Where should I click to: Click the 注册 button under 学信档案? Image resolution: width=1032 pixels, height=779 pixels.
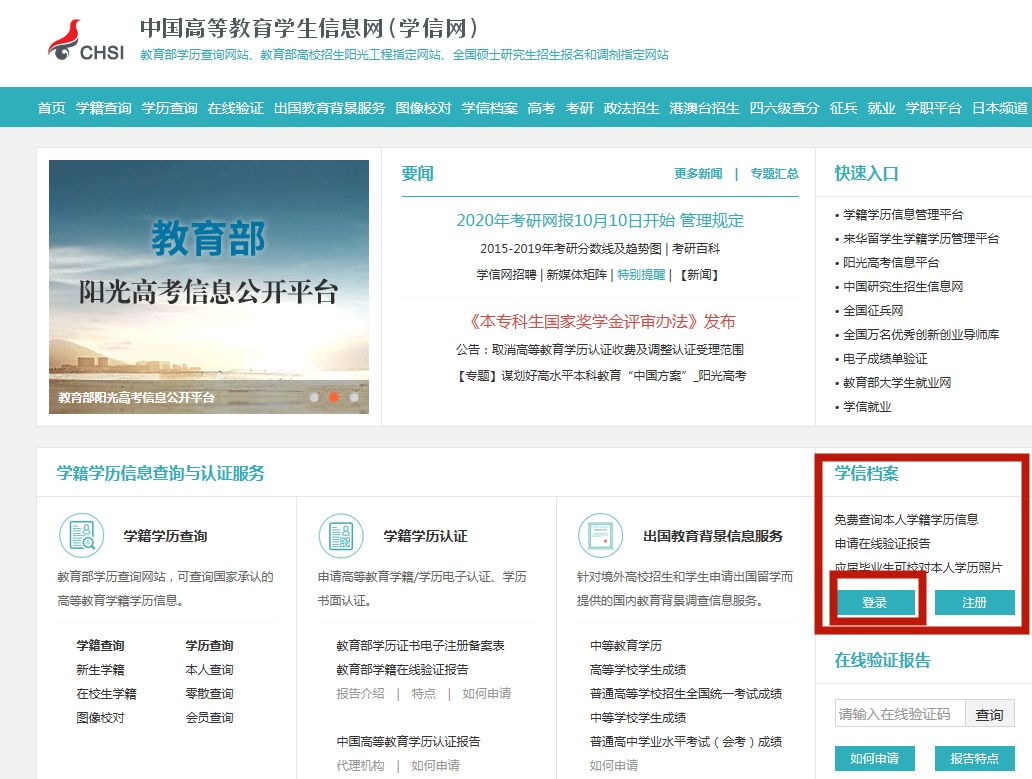point(974,603)
